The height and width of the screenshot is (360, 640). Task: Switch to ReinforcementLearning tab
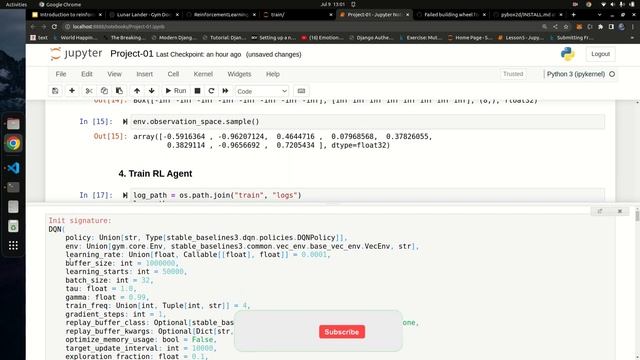tap(221, 14)
